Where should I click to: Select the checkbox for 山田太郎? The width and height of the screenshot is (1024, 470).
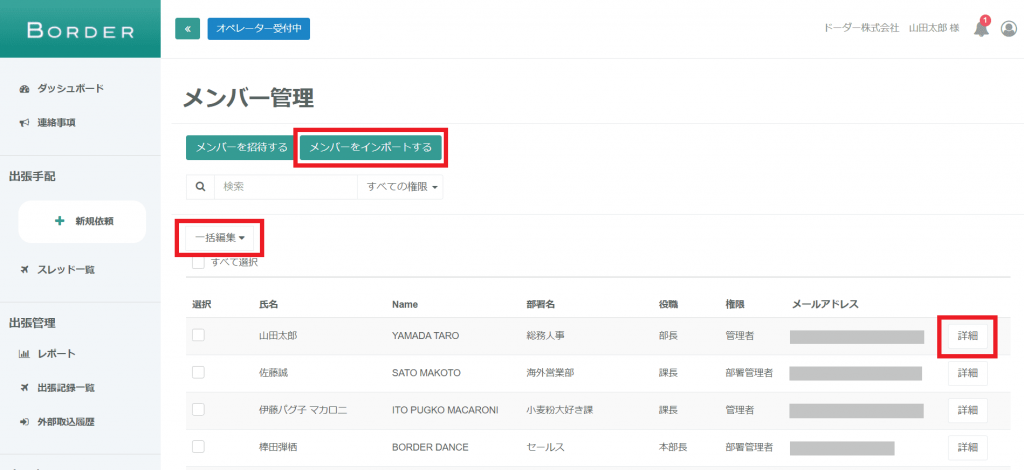[x=198, y=336]
